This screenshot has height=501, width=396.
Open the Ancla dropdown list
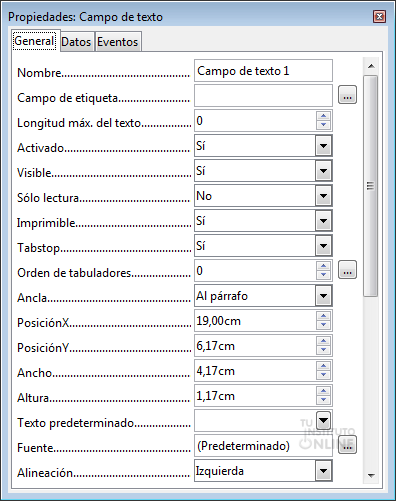(x=323, y=296)
